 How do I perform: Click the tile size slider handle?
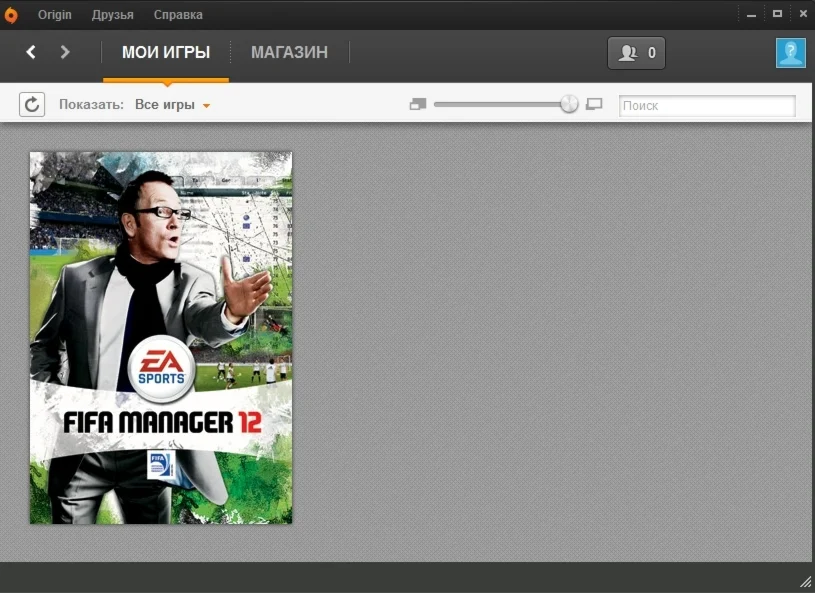click(x=568, y=103)
